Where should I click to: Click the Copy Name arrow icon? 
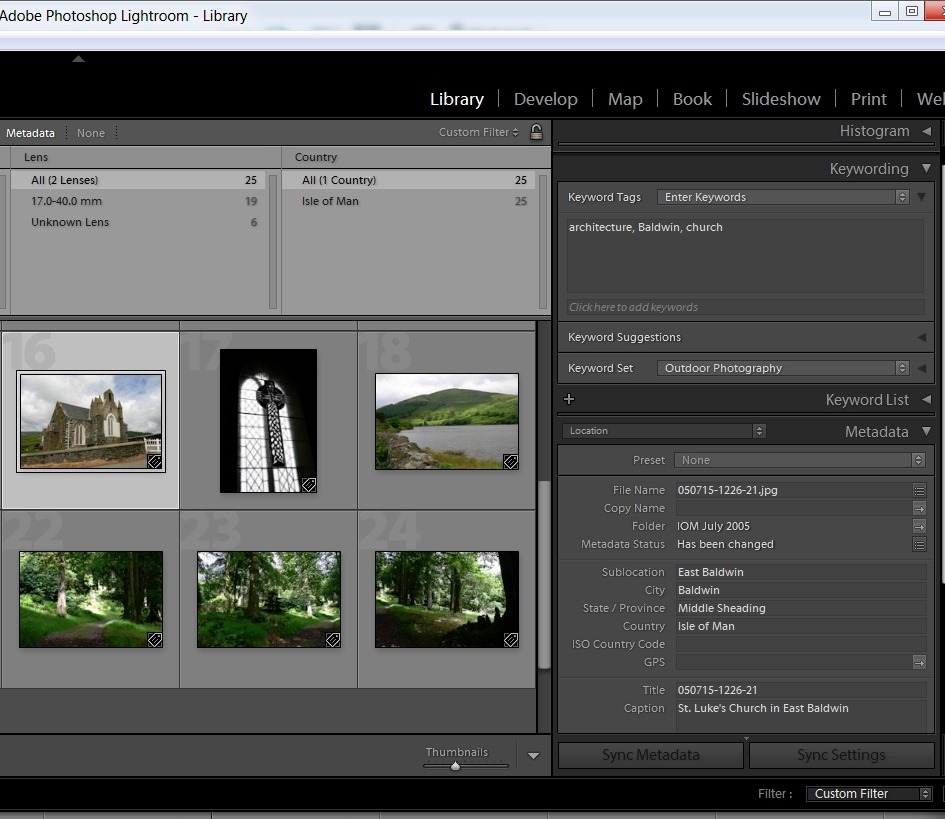pyautogui.click(x=919, y=508)
